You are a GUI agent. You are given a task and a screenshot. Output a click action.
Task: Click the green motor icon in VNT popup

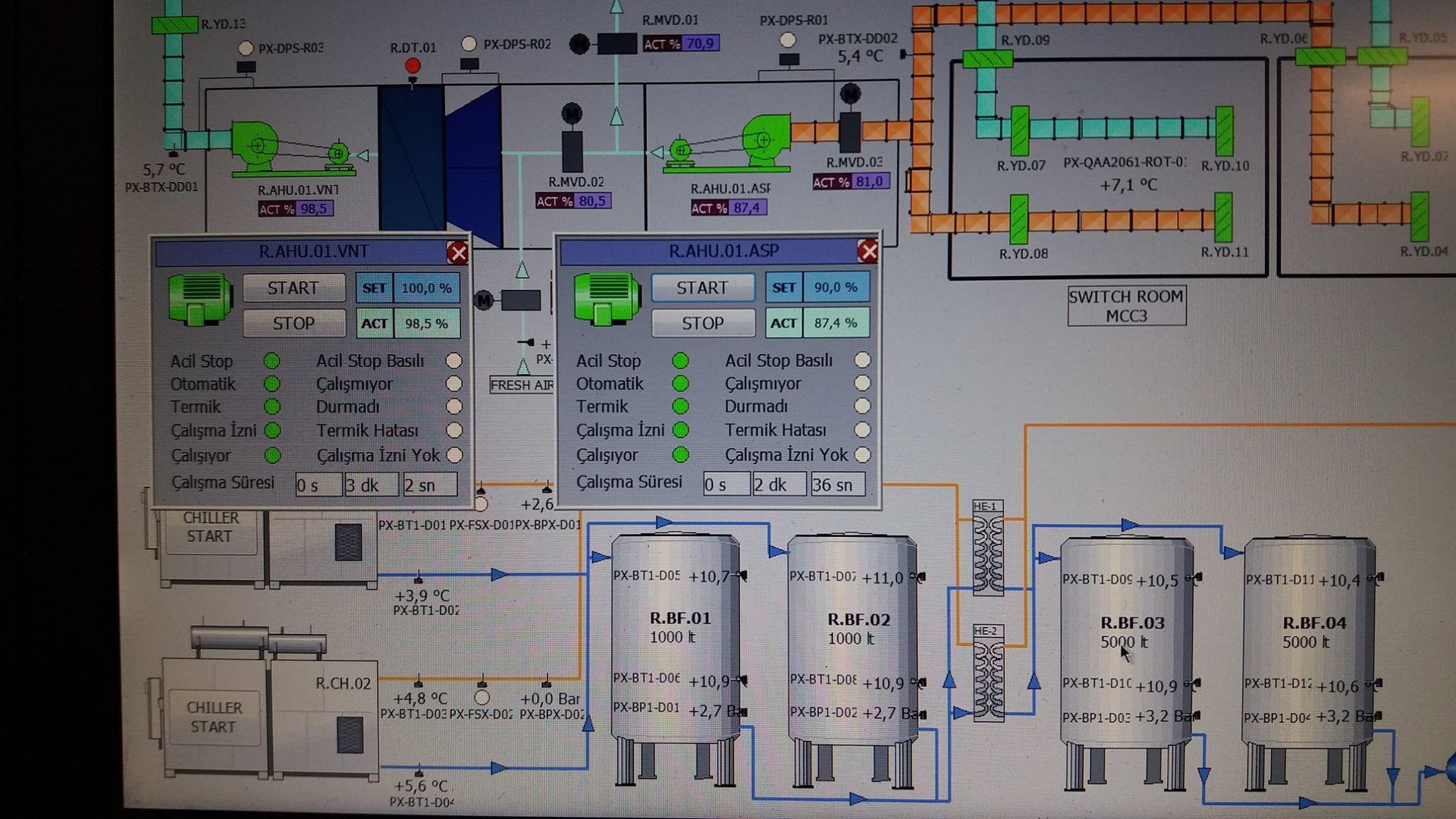pos(199,299)
